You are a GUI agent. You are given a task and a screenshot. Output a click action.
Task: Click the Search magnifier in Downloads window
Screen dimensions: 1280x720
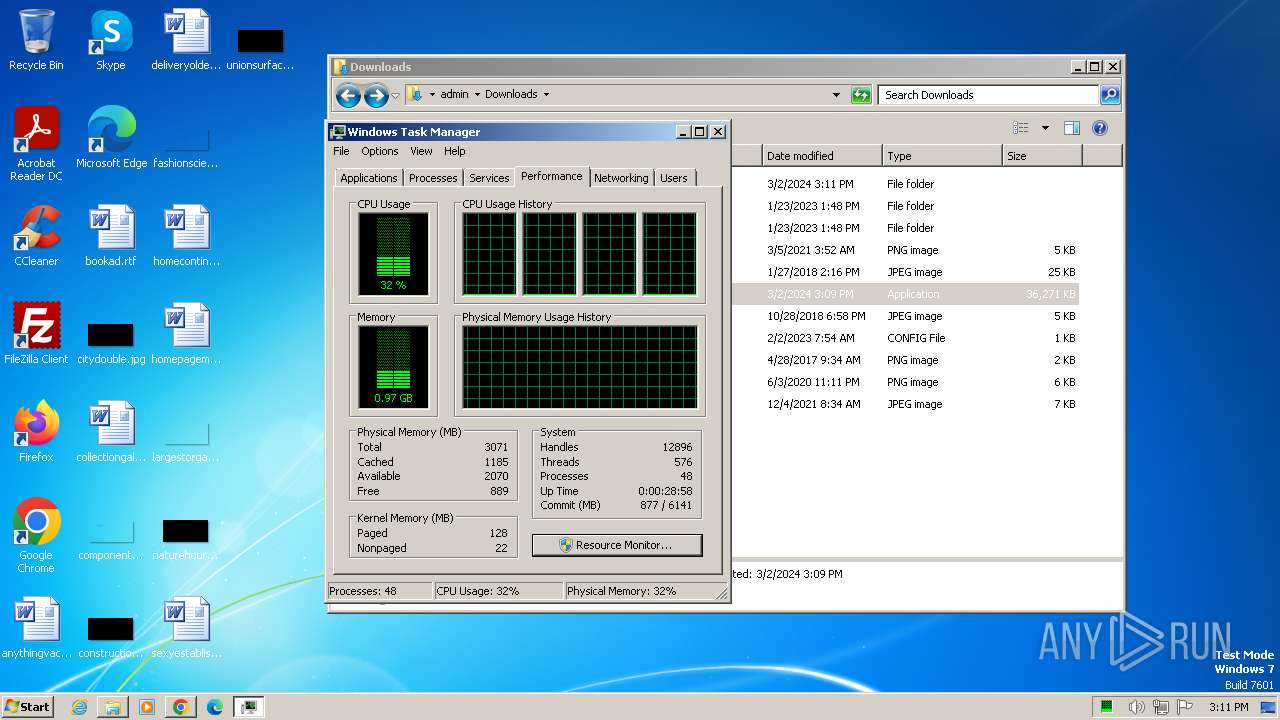click(1110, 95)
